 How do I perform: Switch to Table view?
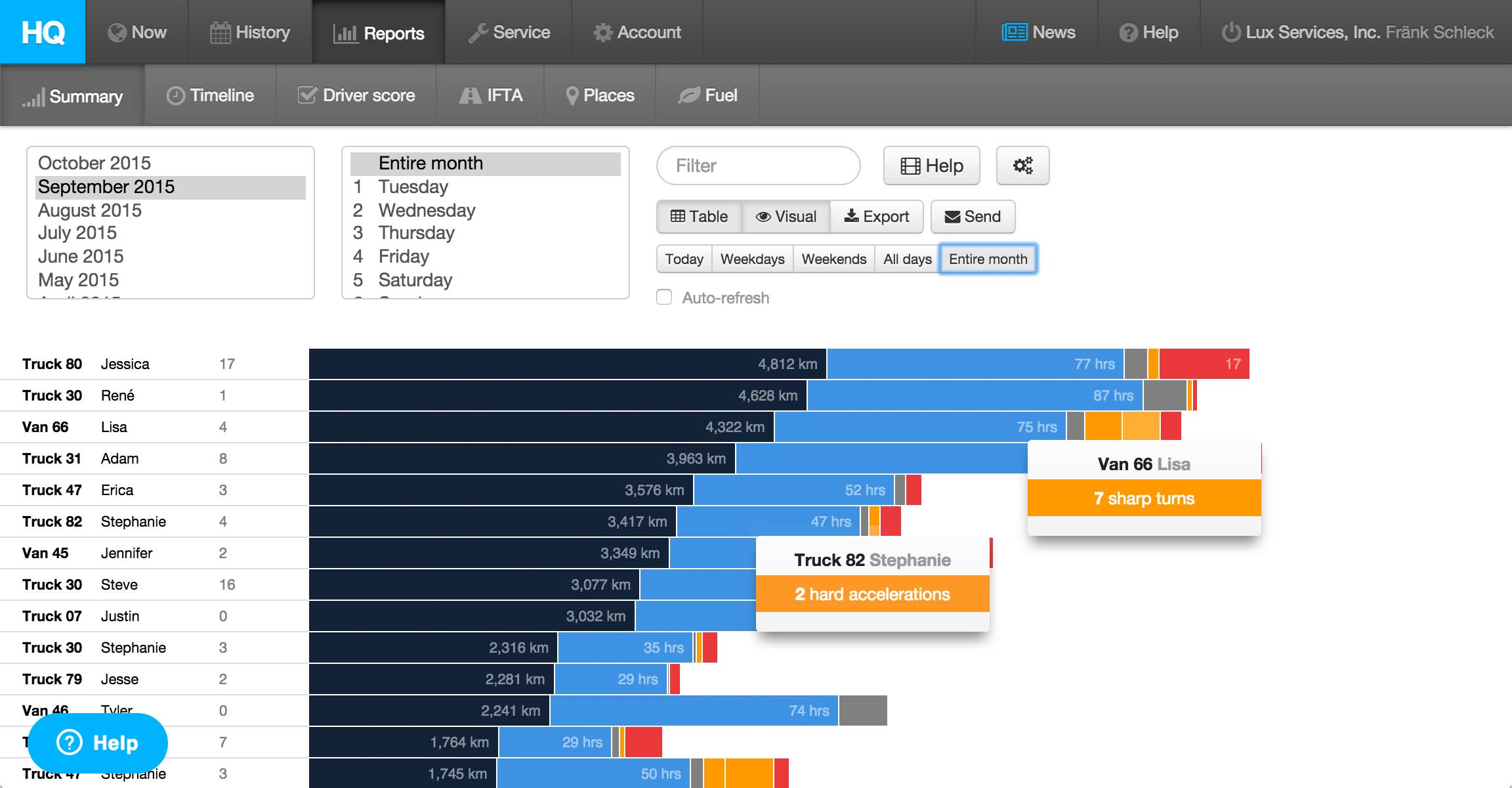coord(700,217)
